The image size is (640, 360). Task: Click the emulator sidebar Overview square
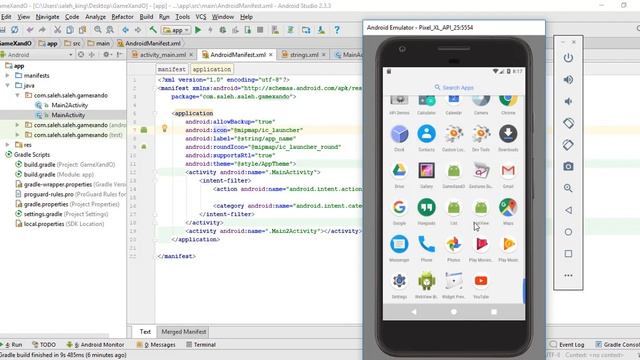(x=568, y=253)
